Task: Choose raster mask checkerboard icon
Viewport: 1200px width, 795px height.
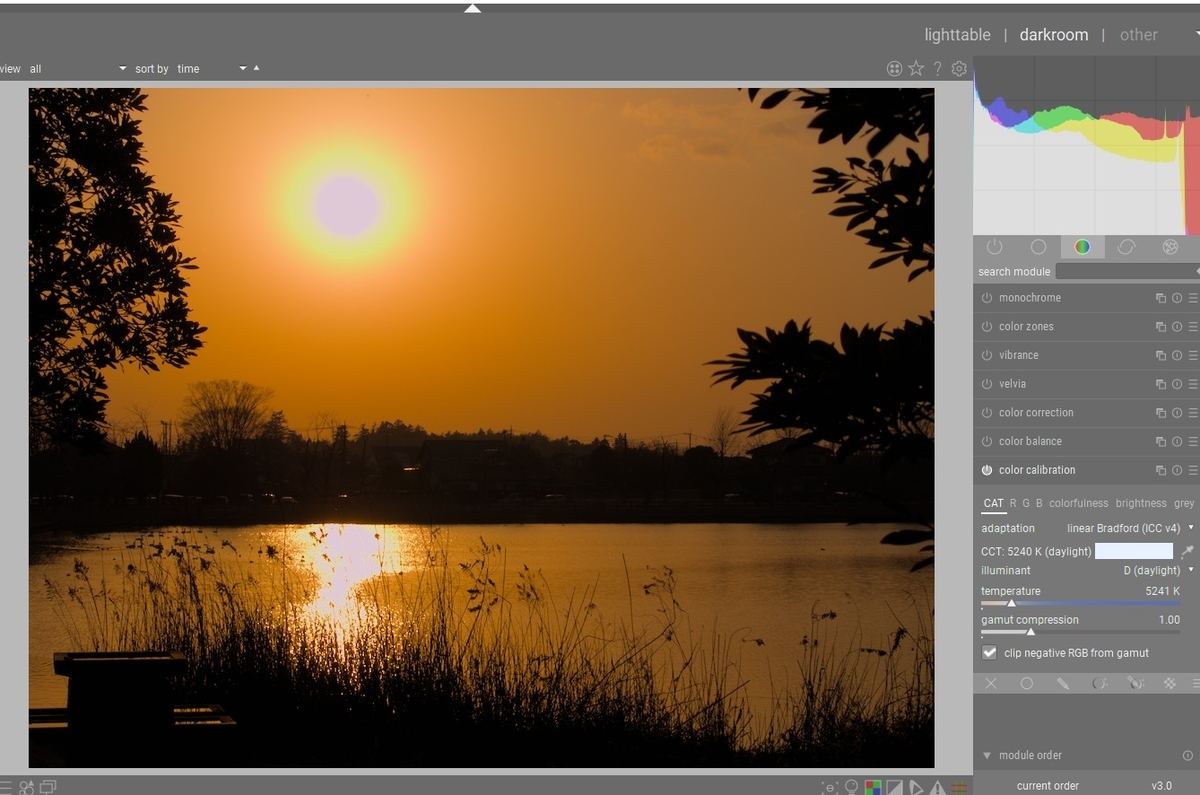Action: coord(1170,684)
